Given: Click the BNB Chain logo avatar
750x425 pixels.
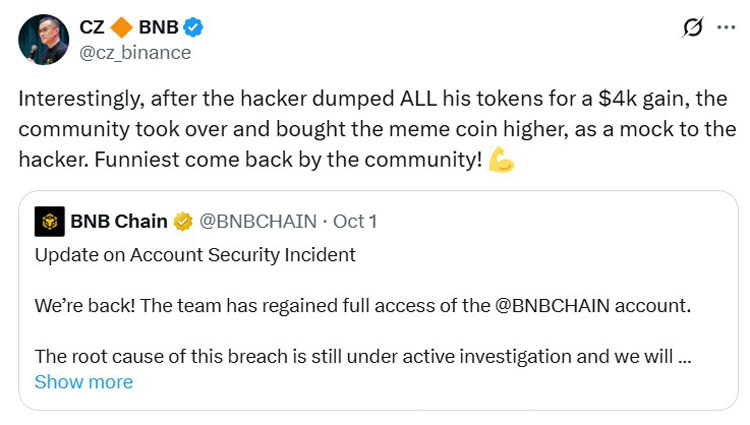Looking at the screenshot, I should (x=48, y=220).
